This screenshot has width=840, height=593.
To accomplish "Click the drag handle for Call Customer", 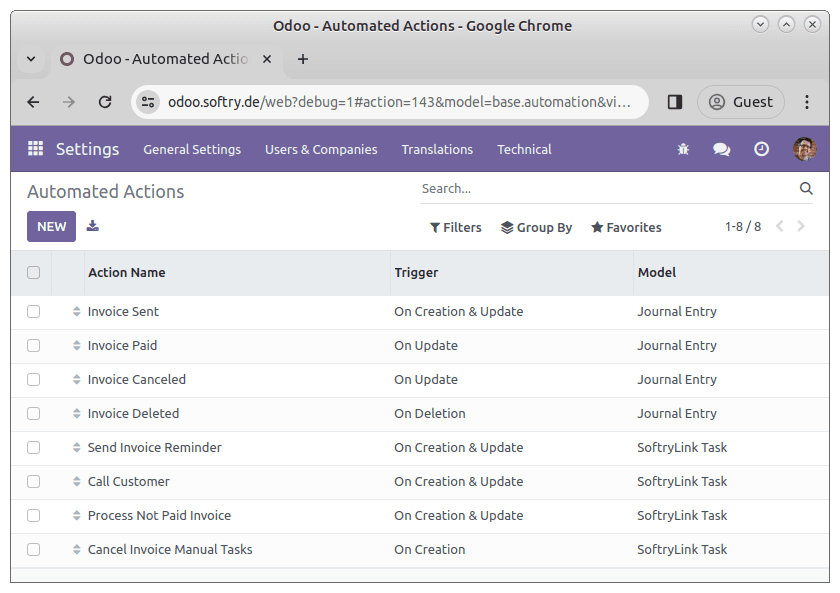I will point(77,482).
